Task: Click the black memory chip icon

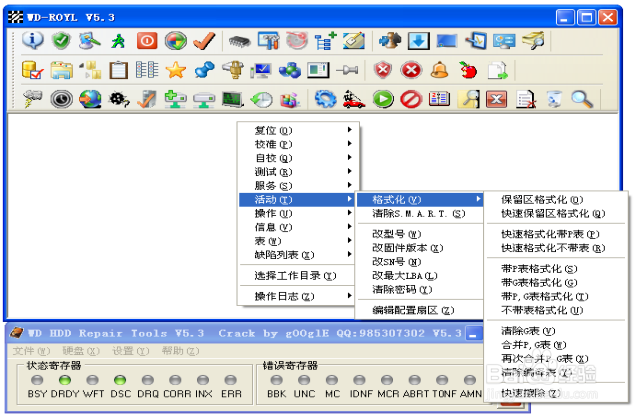Action: point(239,41)
